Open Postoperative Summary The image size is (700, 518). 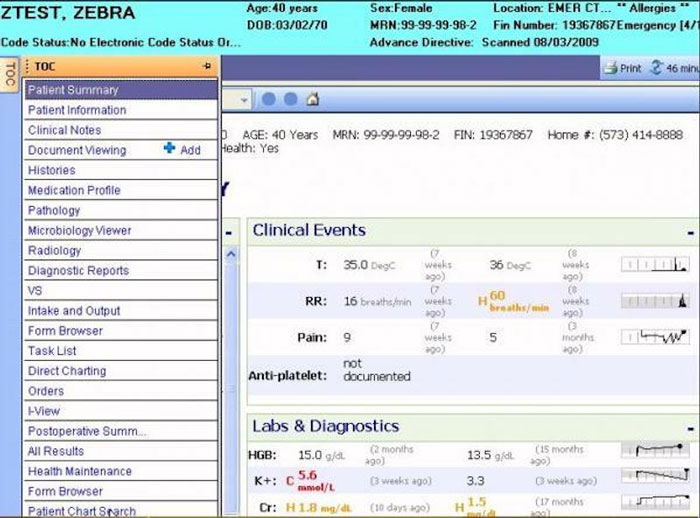(121, 431)
